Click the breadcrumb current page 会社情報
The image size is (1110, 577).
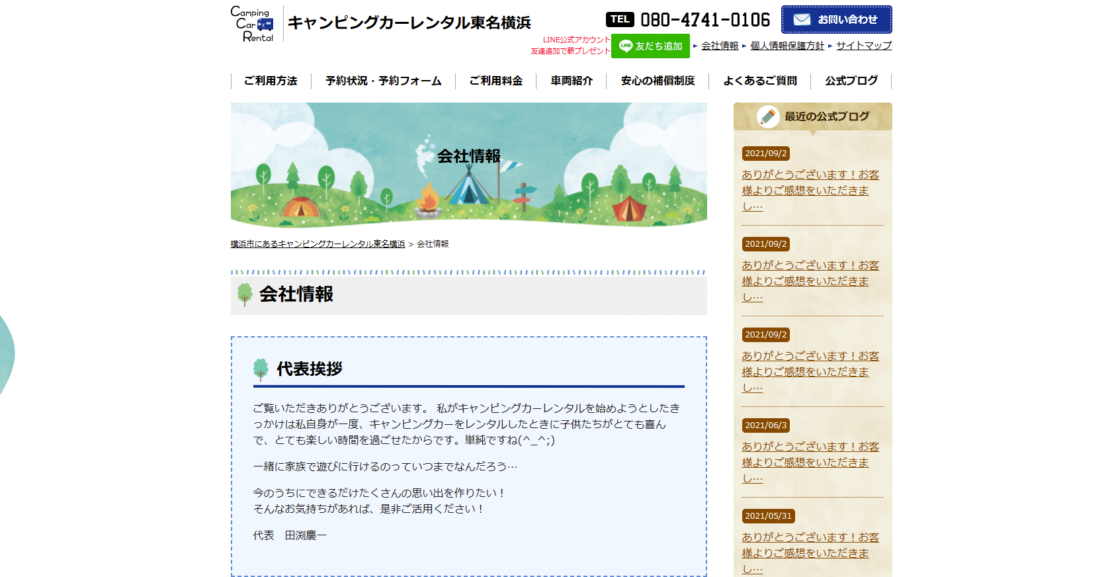coord(433,244)
